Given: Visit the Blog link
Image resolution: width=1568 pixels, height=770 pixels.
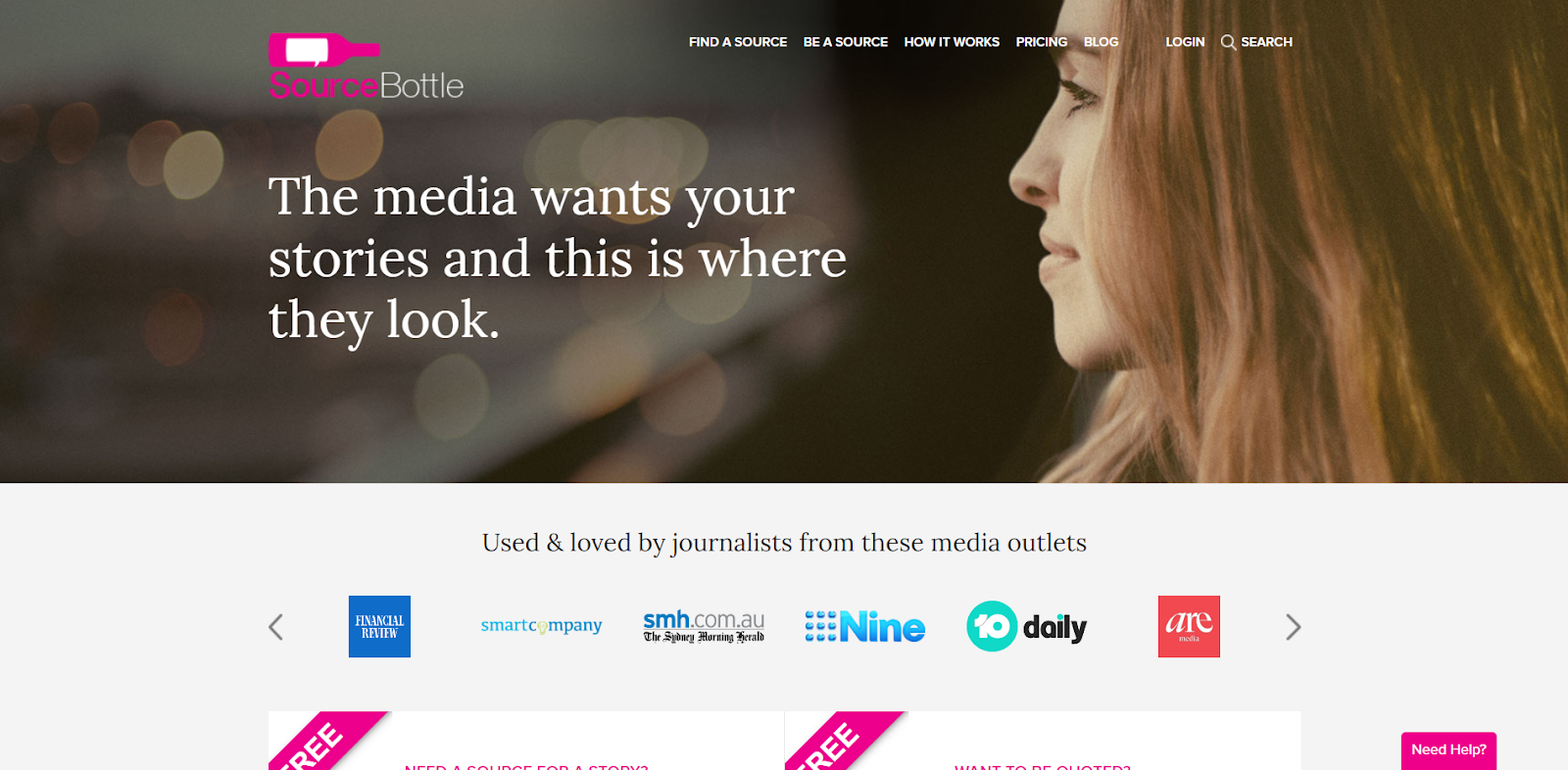Looking at the screenshot, I should (x=1102, y=42).
